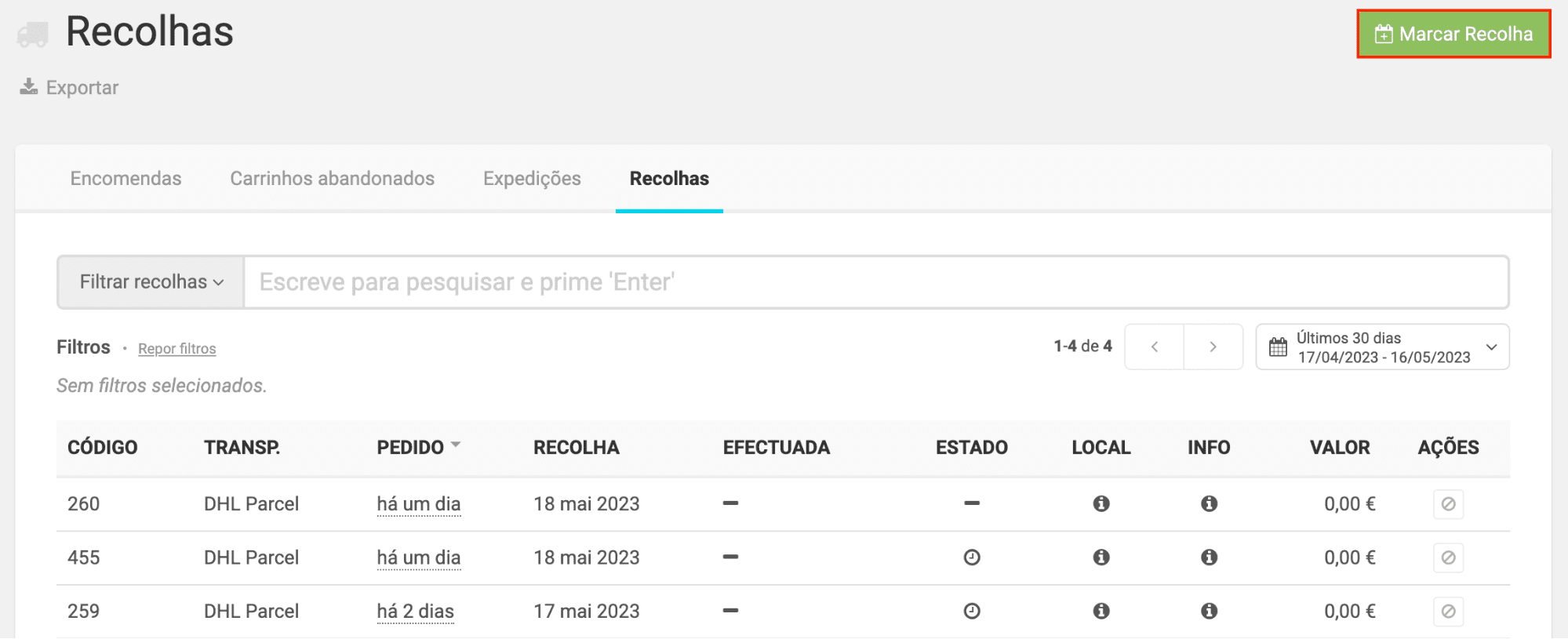
Task: Go to the Expedições tab
Action: (532, 179)
